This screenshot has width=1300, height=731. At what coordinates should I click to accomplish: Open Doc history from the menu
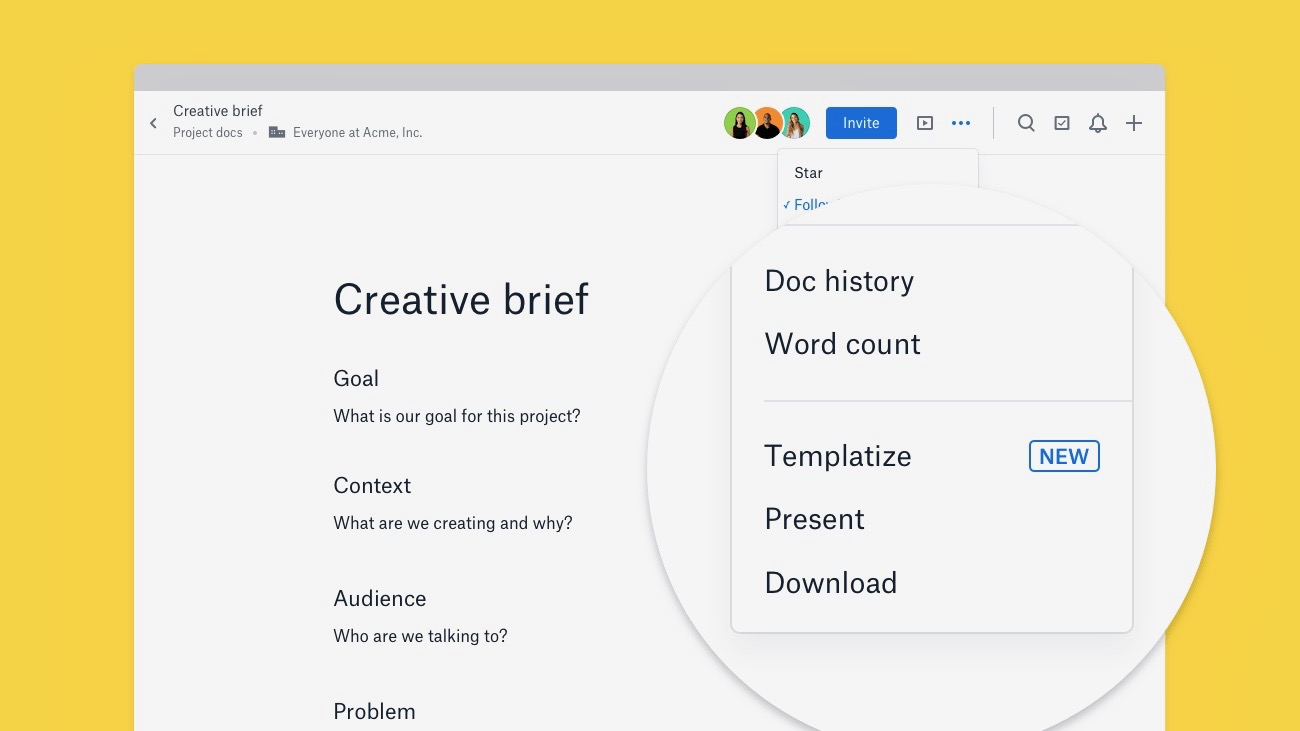click(839, 282)
